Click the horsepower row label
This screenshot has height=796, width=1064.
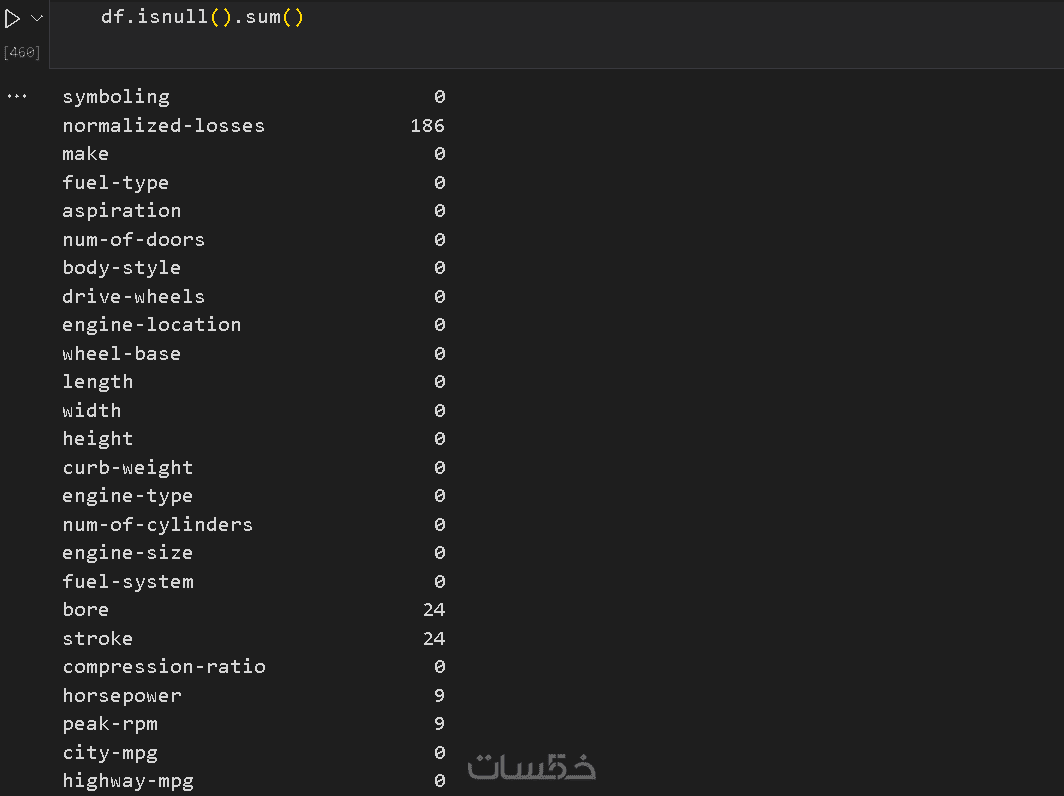click(x=121, y=696)
